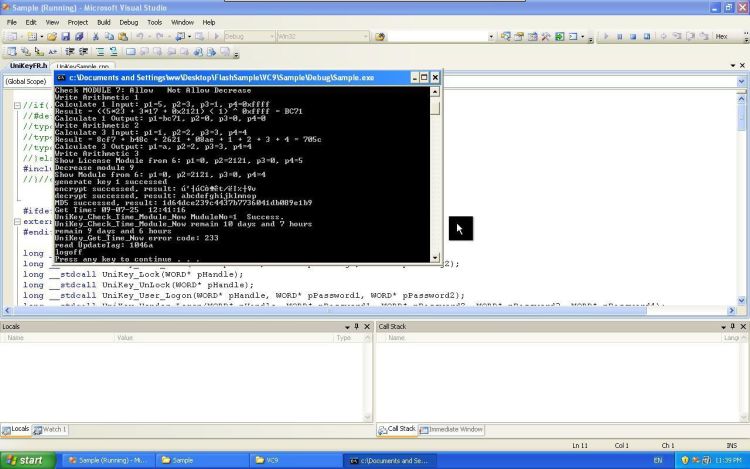This screenshot has height=469, width=750.
Task: Click the Find text input field
Action: tap(437, 36)
